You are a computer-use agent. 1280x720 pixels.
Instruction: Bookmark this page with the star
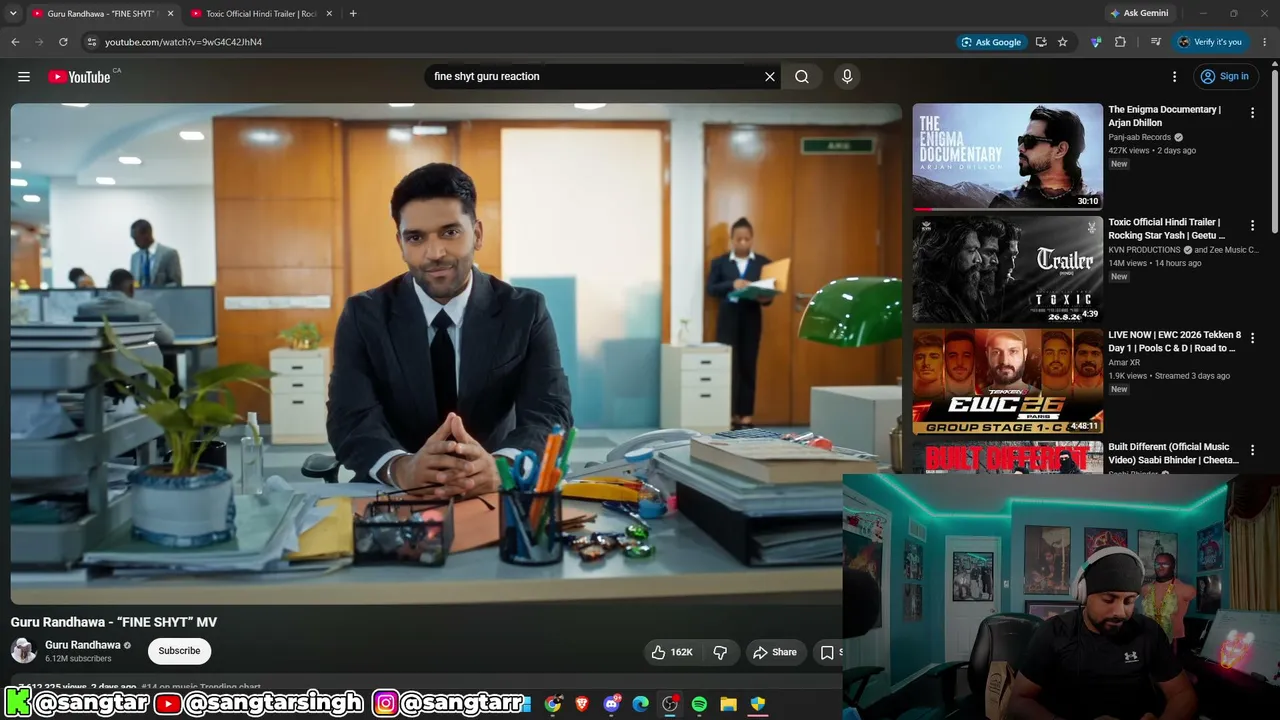(1063, 42)
